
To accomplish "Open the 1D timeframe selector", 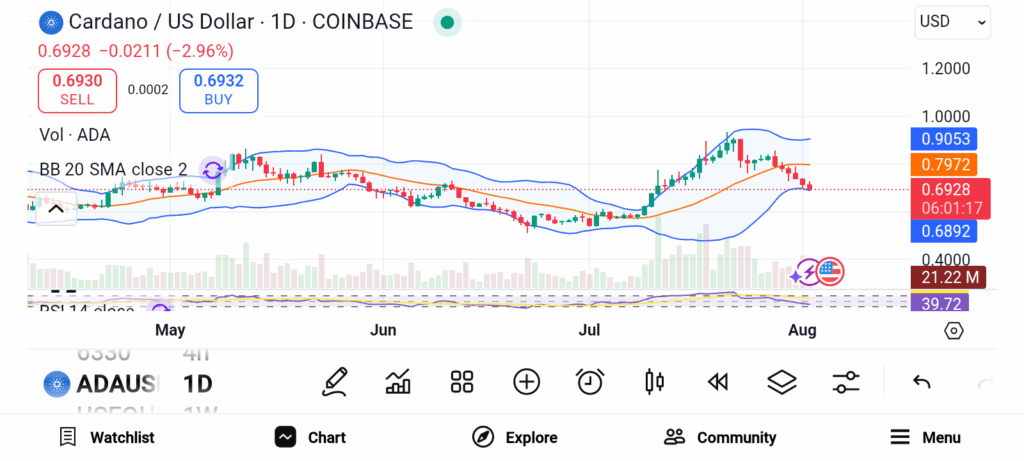I will pyautogui.click(x=197, y=383).
